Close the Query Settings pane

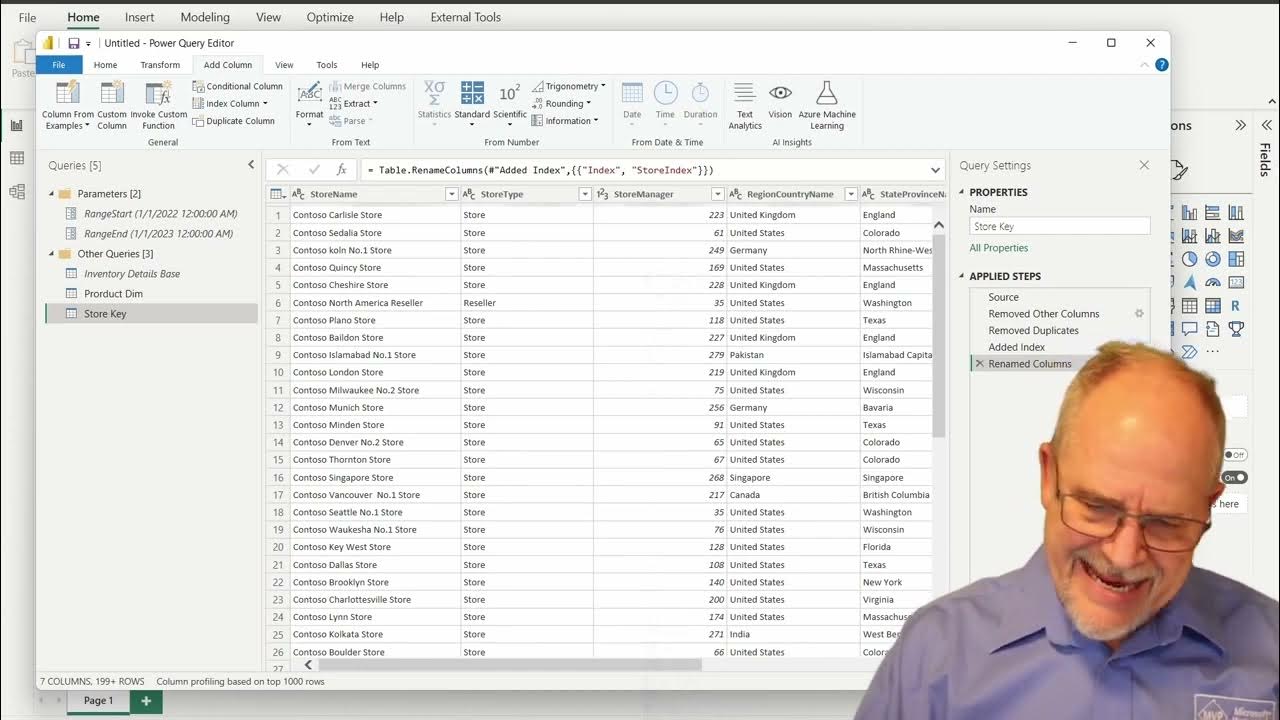[1144, 165]
